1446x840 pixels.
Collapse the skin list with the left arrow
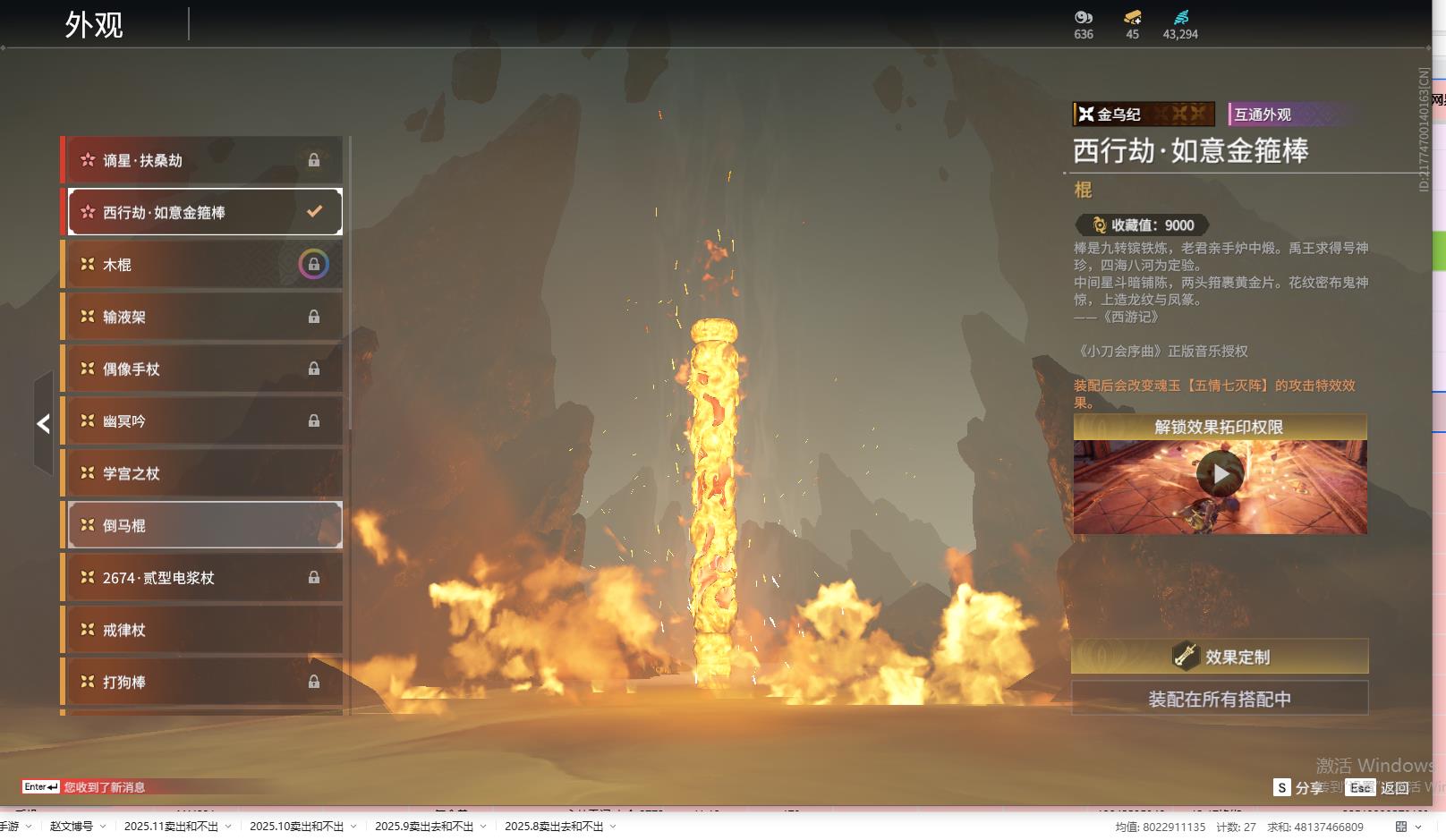click(43, 423)
